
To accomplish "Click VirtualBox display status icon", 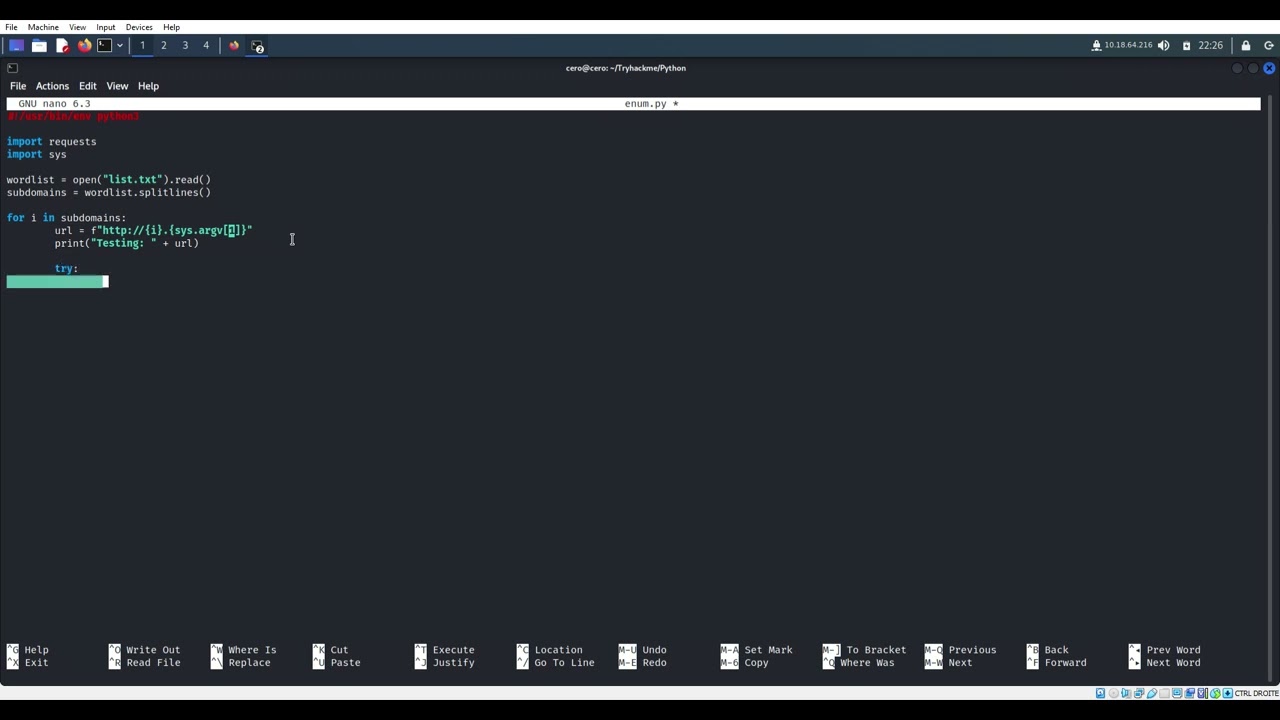I will pos(1177,693).
